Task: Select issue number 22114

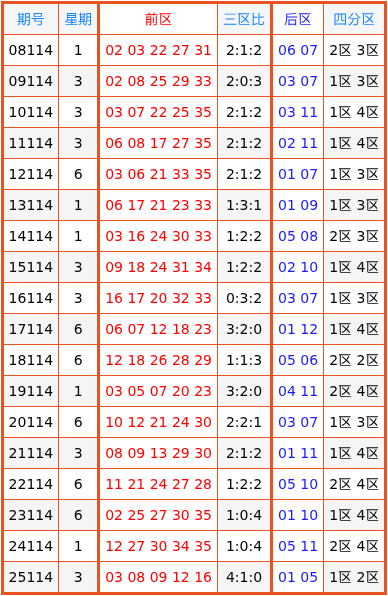Action: tap(31, 484)
